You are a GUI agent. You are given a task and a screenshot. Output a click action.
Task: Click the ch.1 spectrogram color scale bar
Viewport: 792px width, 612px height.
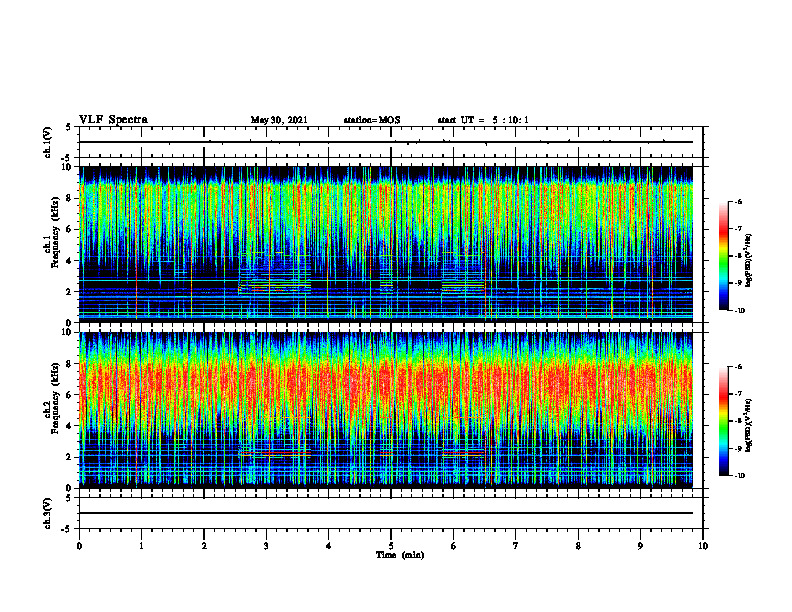(723, 256)
